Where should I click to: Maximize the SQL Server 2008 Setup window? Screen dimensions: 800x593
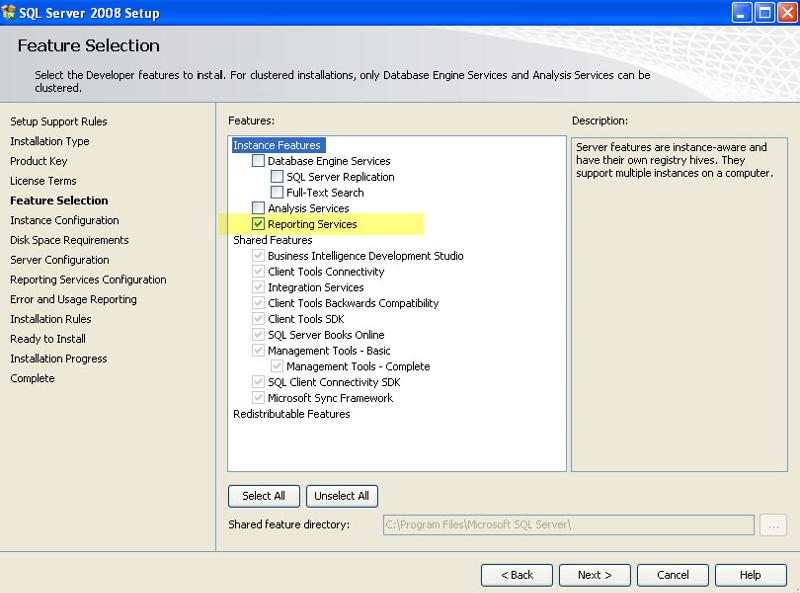pos(764,13)
